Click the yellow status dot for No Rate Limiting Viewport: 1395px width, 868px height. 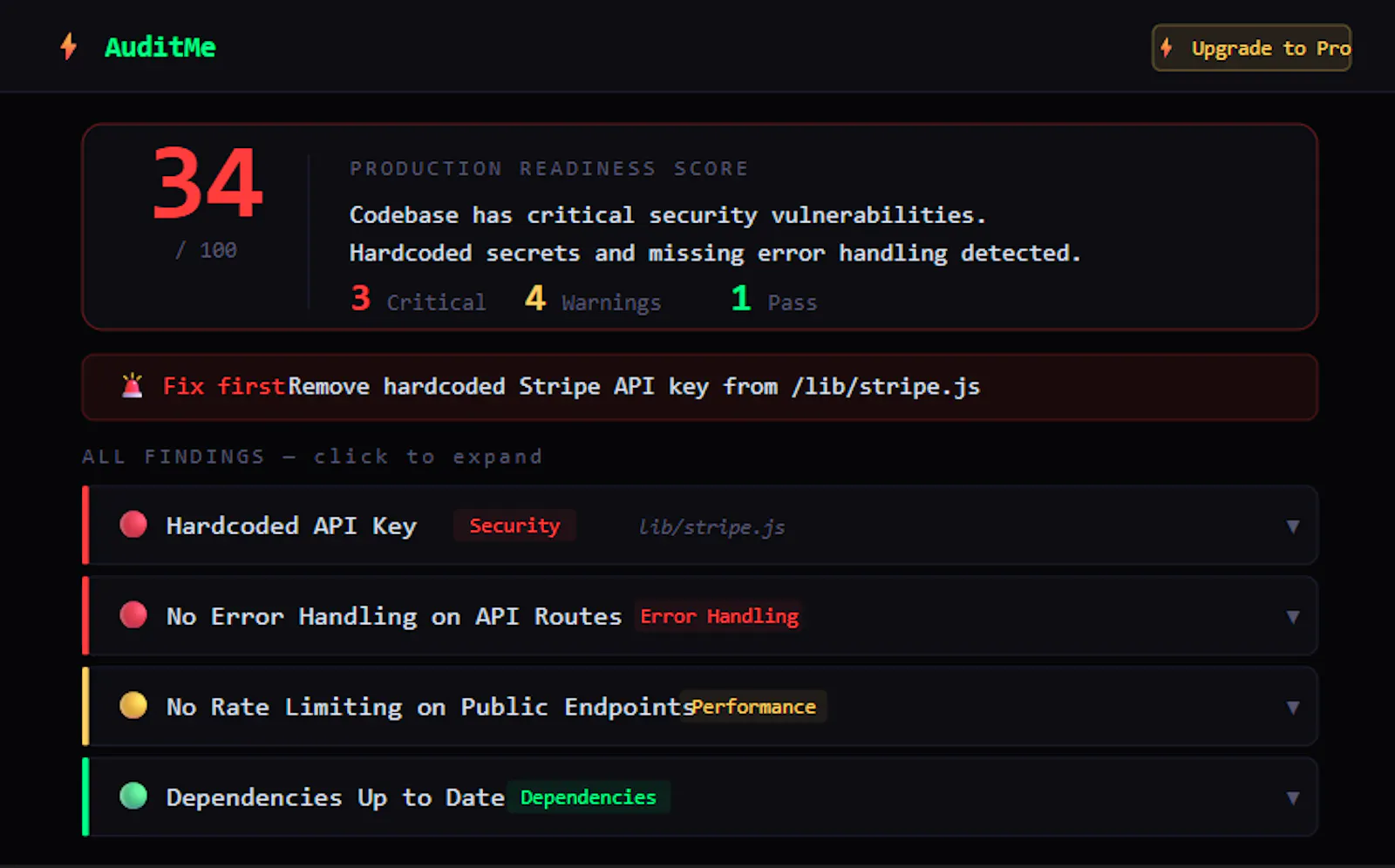pyautogui.click(x=133, y=705)
